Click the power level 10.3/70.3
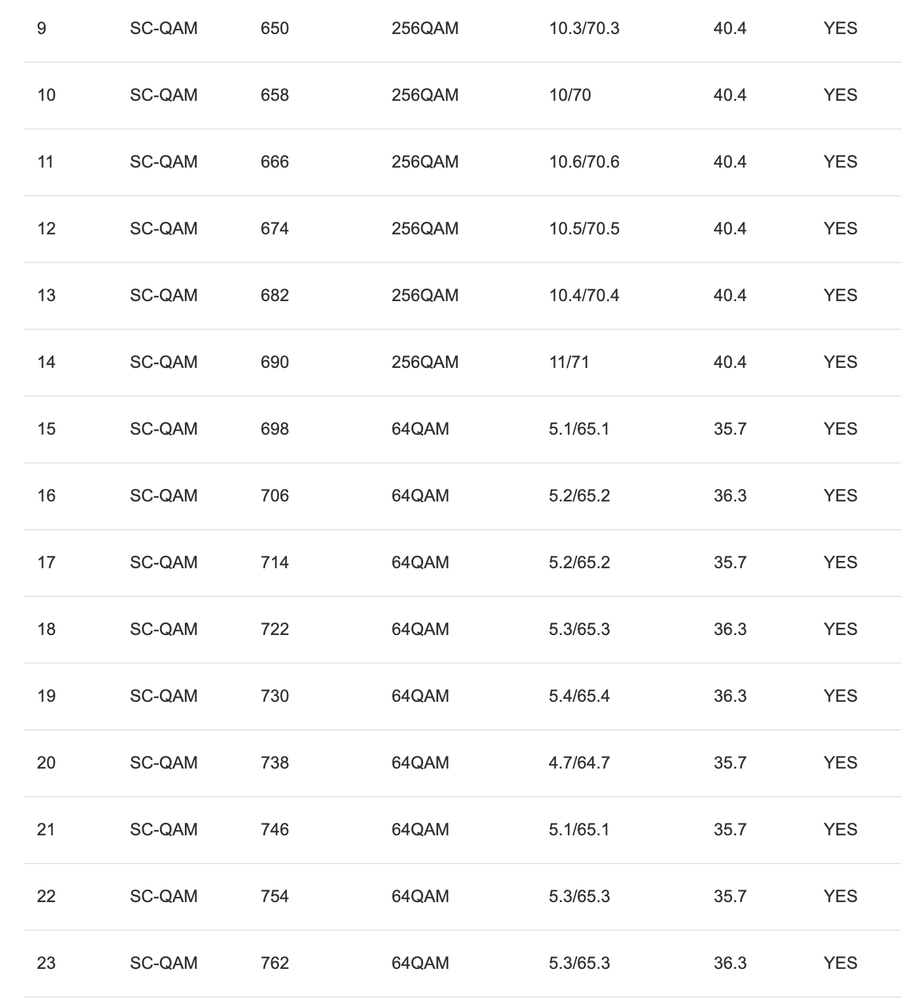917x999 pixels. (584, 29)
